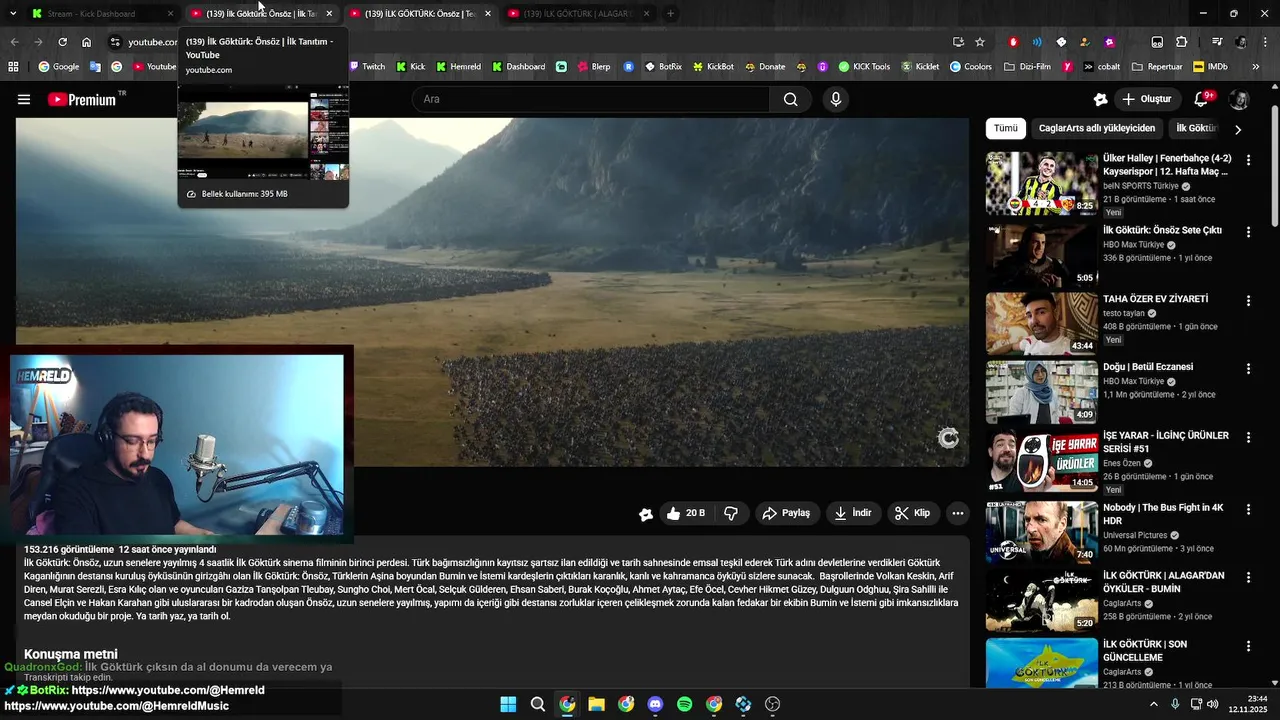Open options for Nobody Bus Fight video
This screenshot has height=720, width=1280.
1248,509
